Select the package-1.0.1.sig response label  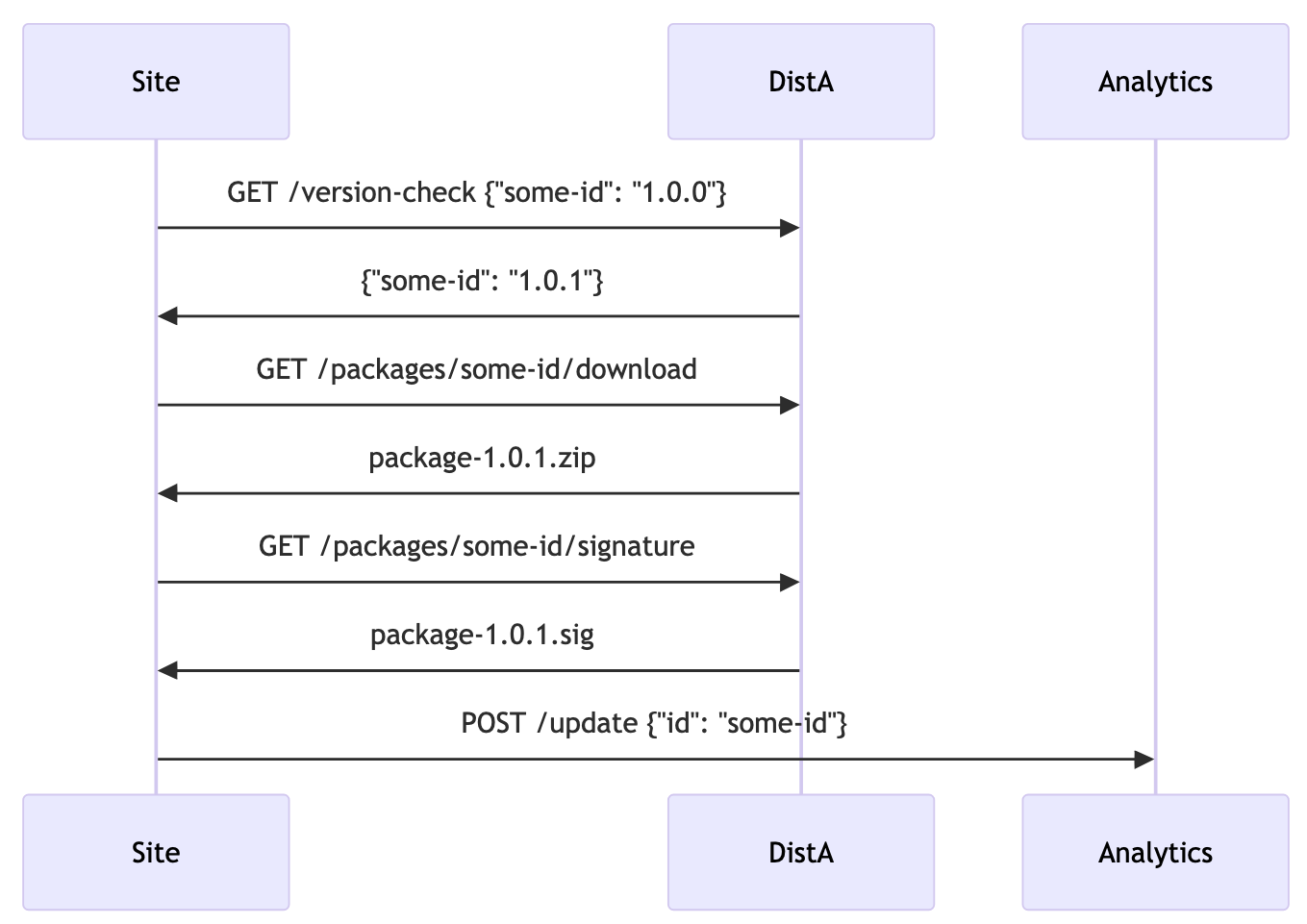[482, 635]
